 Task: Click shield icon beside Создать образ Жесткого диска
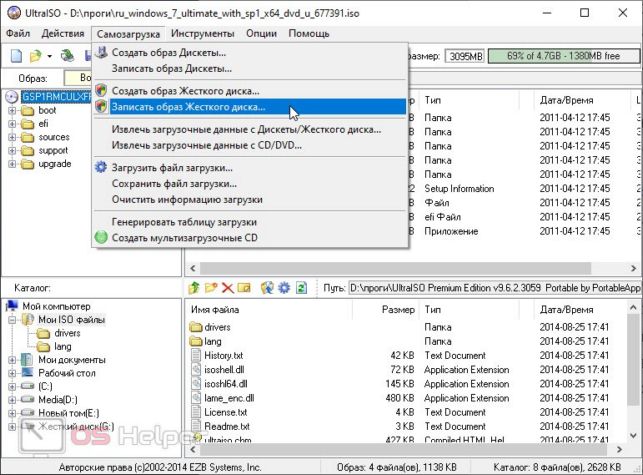click(101, 90)
